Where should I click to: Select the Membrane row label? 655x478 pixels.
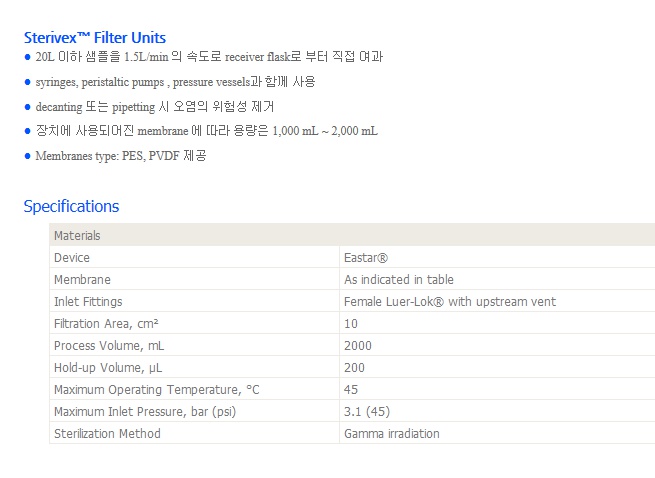click(x=82, y=280)
